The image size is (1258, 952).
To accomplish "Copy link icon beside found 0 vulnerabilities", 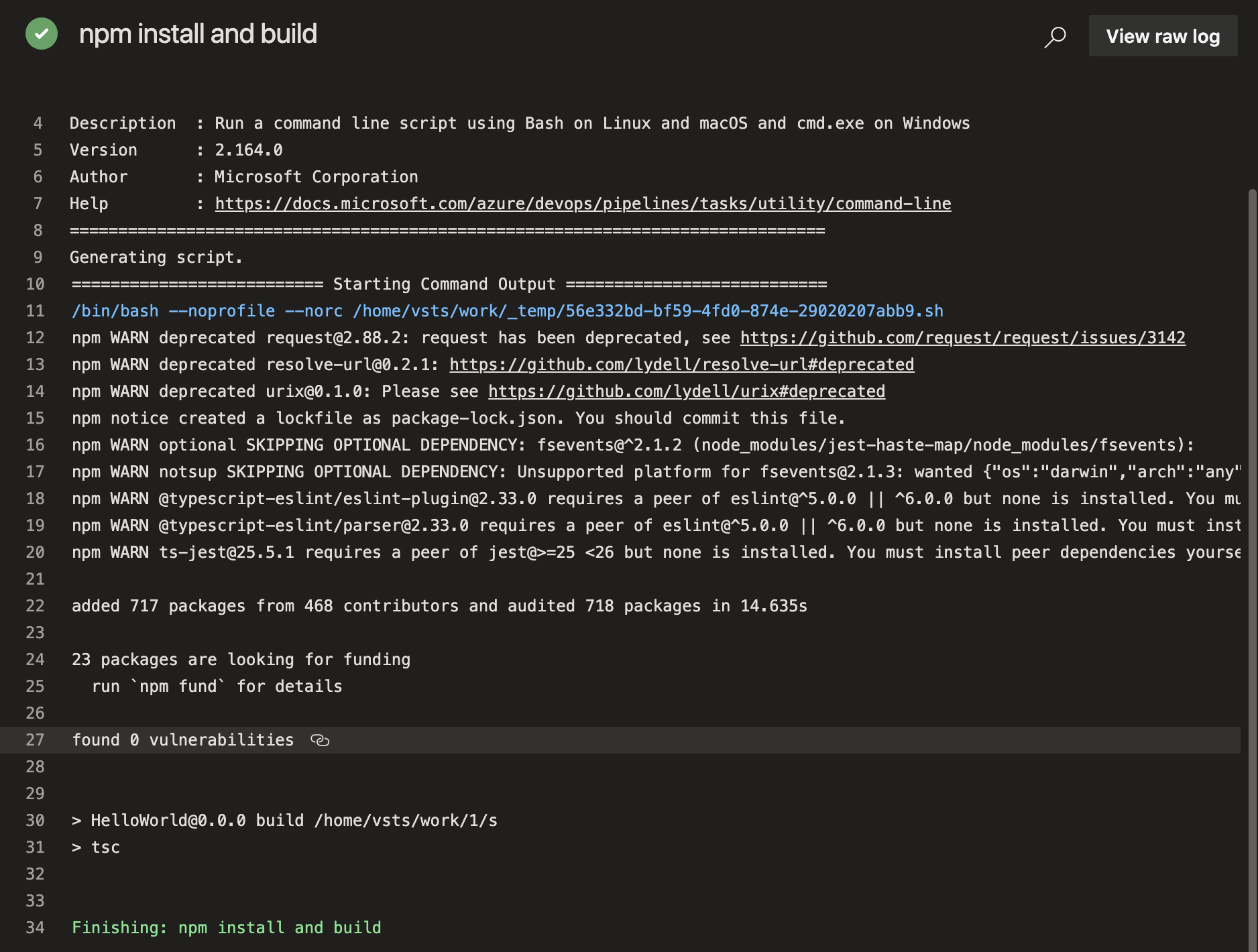I will (x=320, y=740).
